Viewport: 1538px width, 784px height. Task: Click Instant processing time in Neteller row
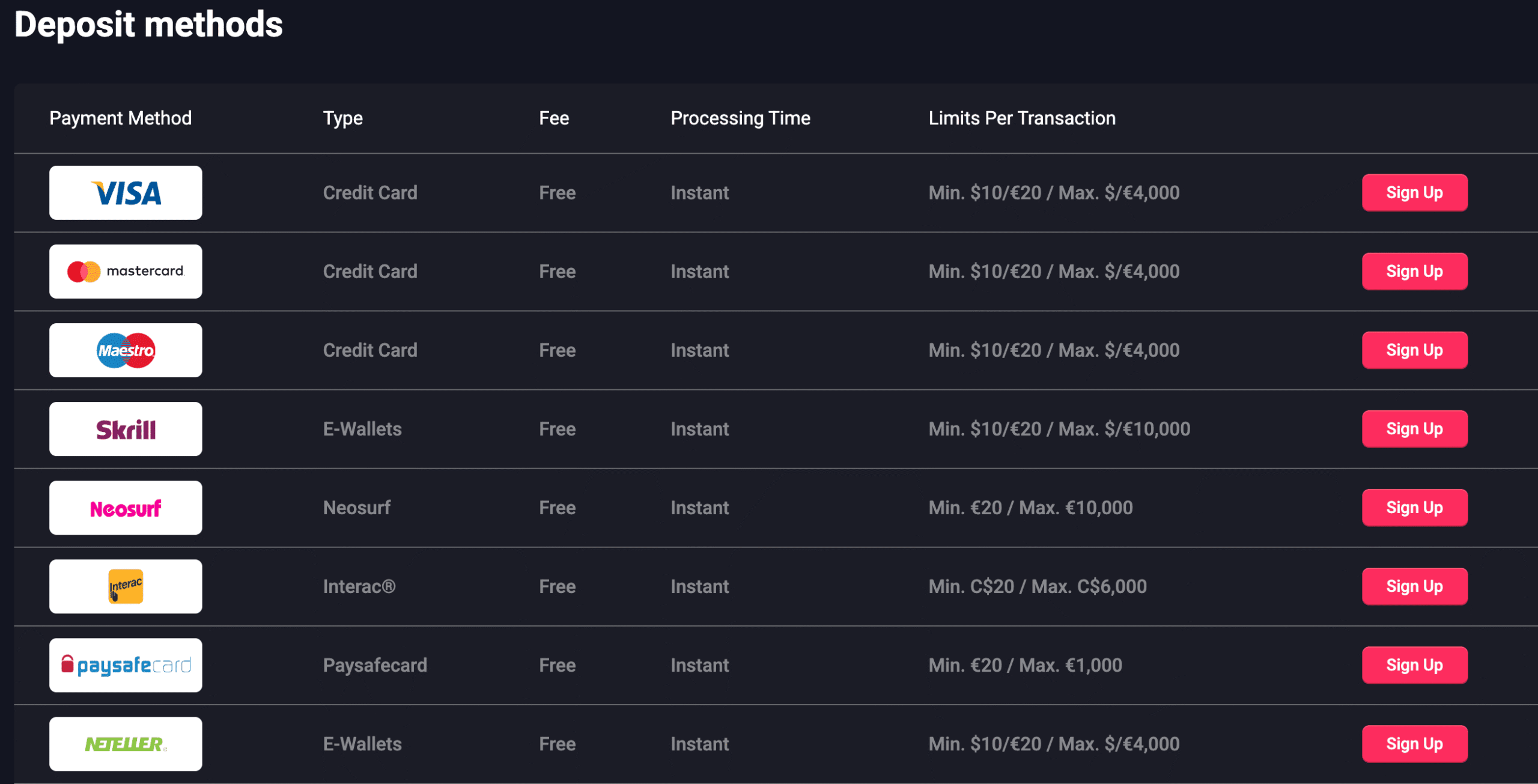tap(700, 744)
